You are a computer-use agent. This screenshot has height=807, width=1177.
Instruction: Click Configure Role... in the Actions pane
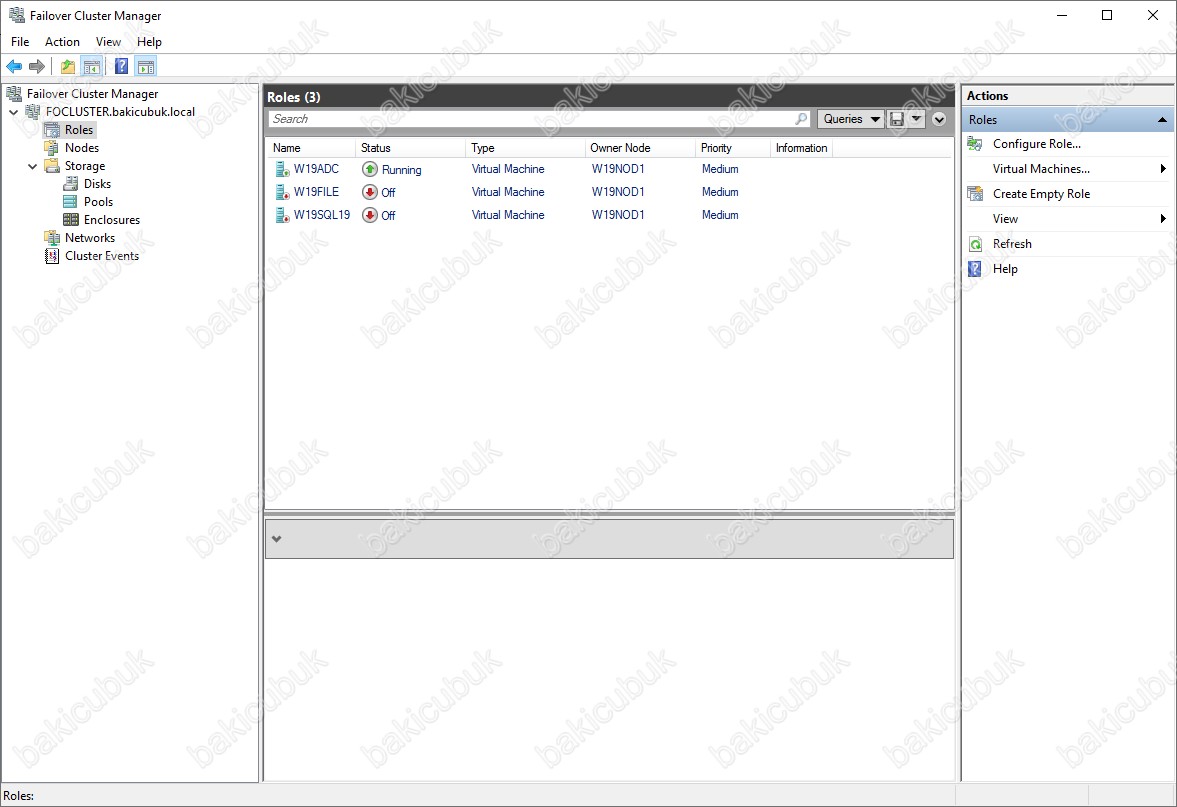pyautogui.click(x=1037, y=144)
